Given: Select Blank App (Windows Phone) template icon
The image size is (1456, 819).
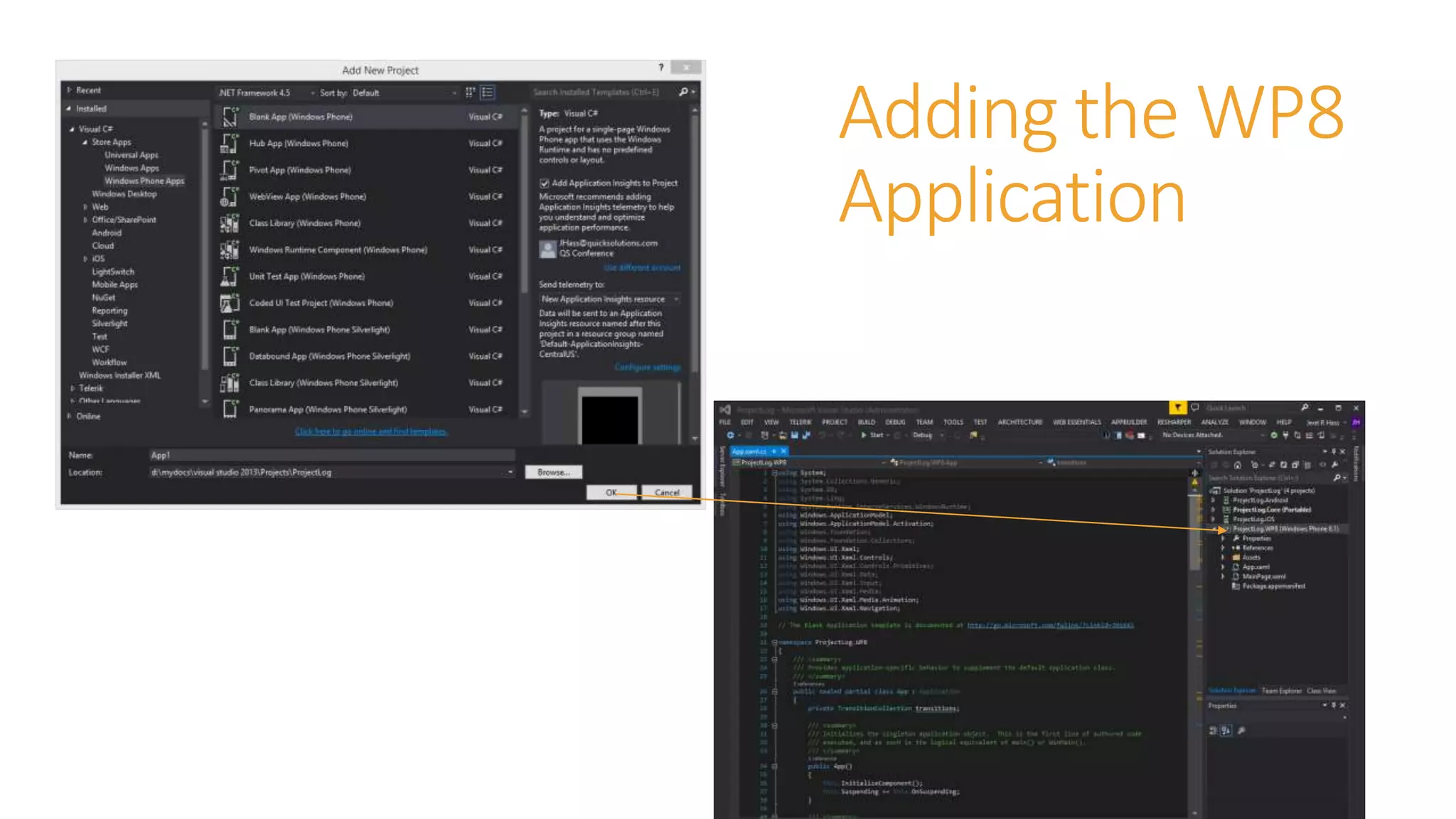Looking at the screenshot, I should (229, 117).
